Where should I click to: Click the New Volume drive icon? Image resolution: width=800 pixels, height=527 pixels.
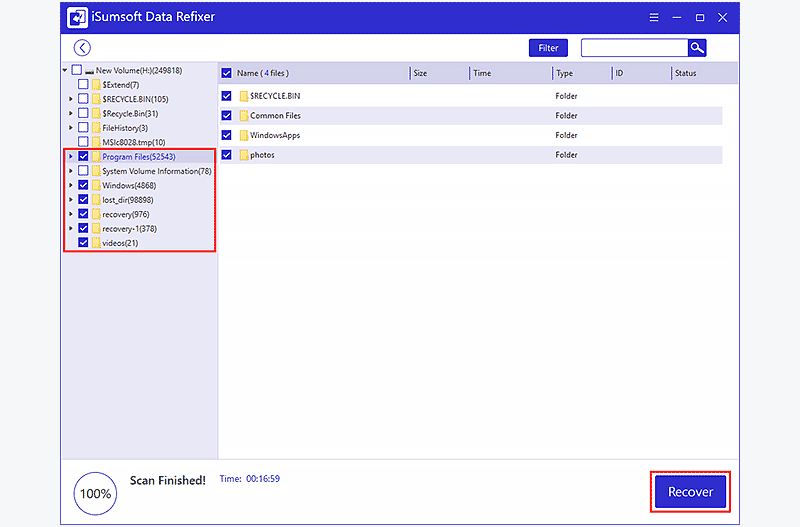(89, 71)
